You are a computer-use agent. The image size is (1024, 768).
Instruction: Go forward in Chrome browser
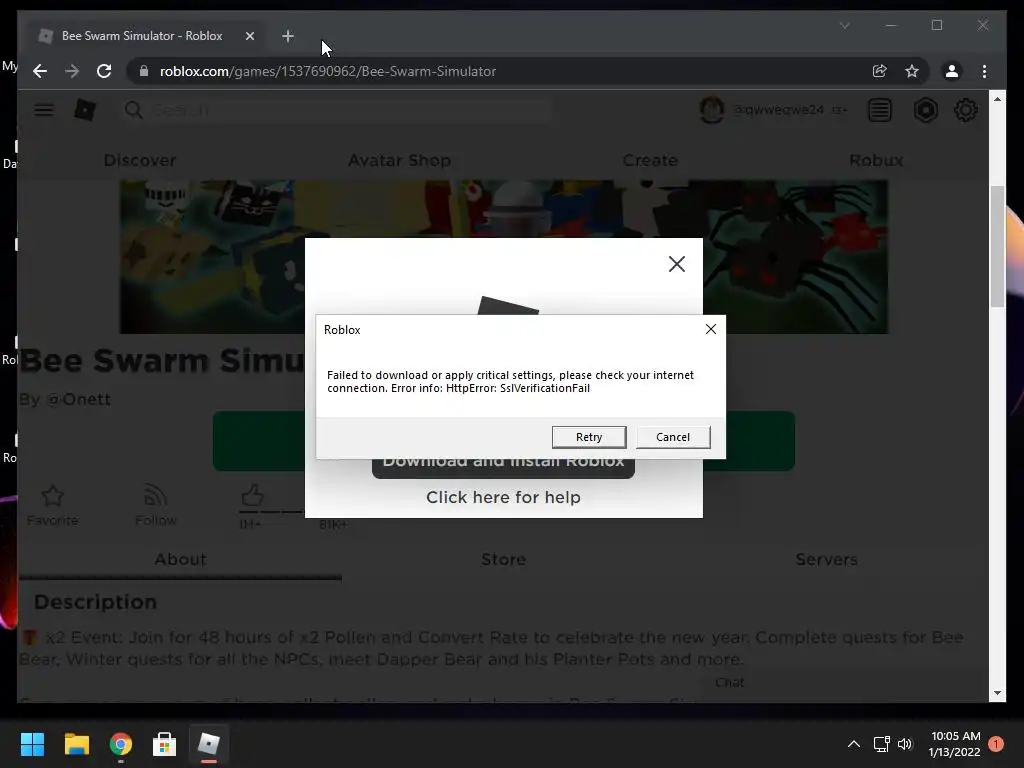coord(72,71)
